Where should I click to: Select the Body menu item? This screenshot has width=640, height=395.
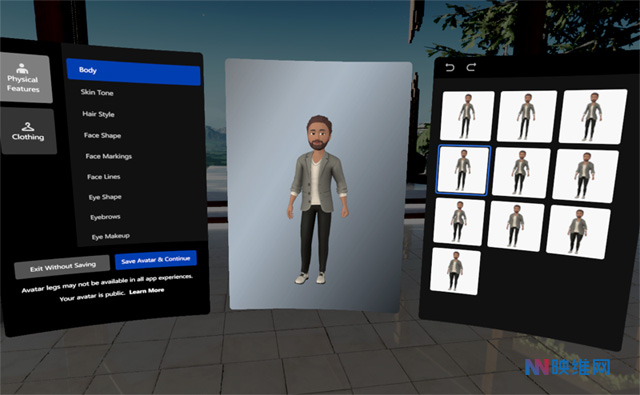[x=133, y=71]
